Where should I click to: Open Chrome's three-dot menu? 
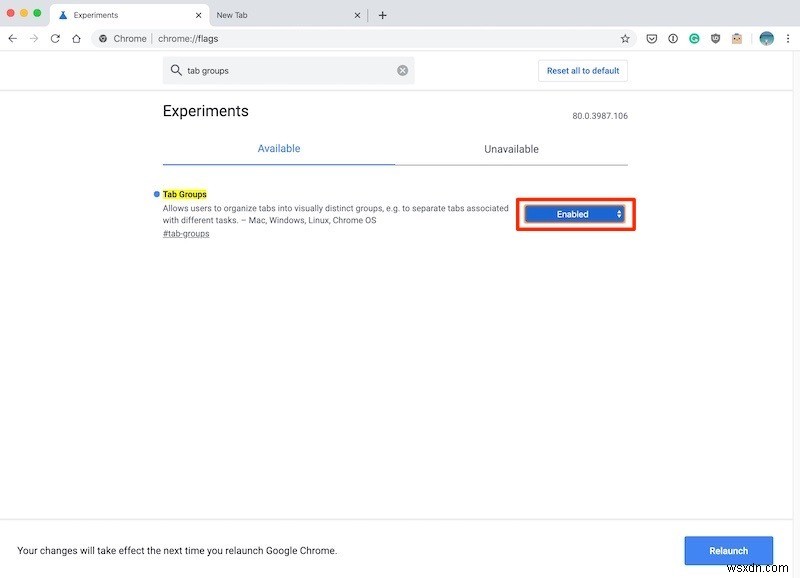[787, 38]
